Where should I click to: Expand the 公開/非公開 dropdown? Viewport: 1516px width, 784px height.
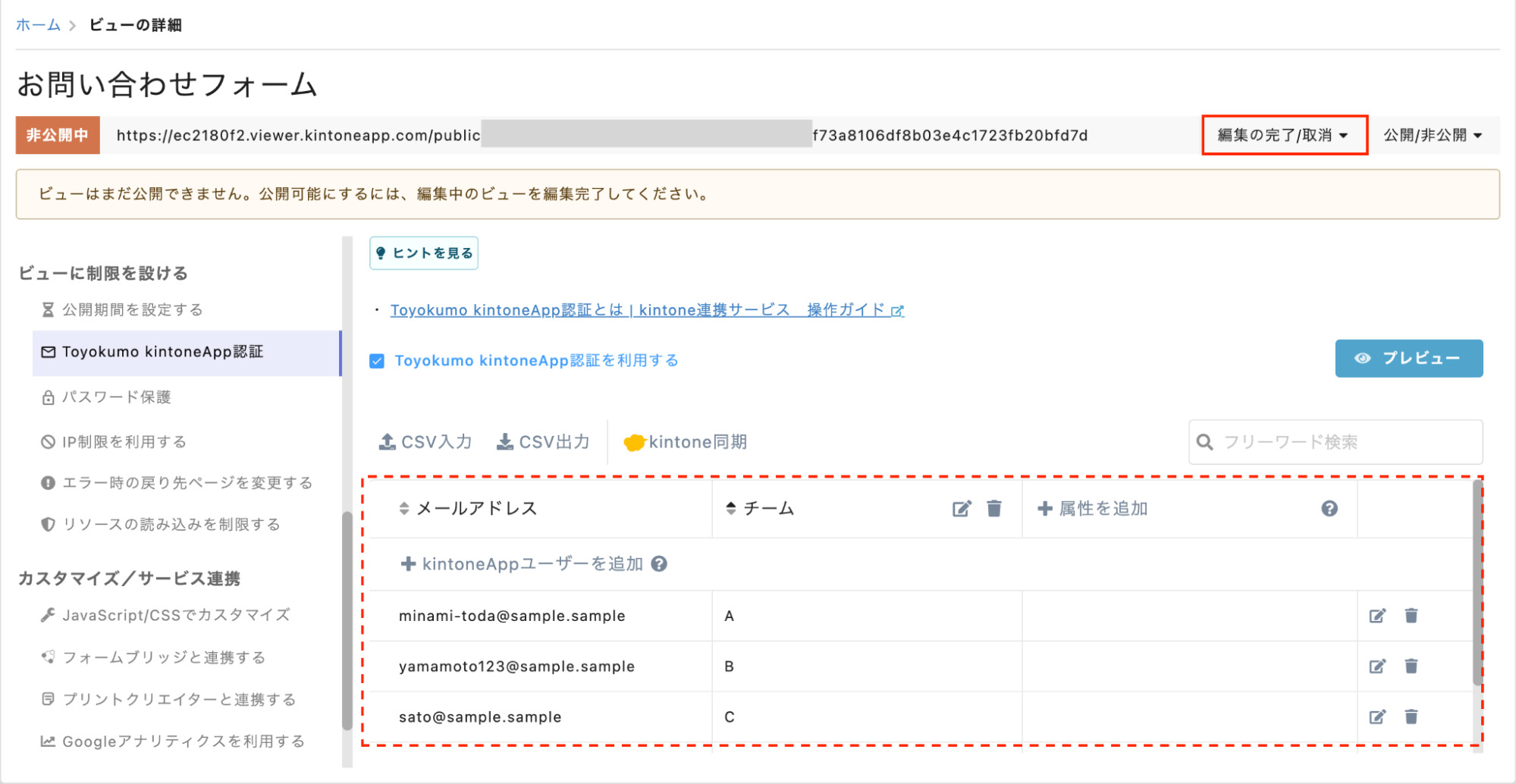point(1432,135)
